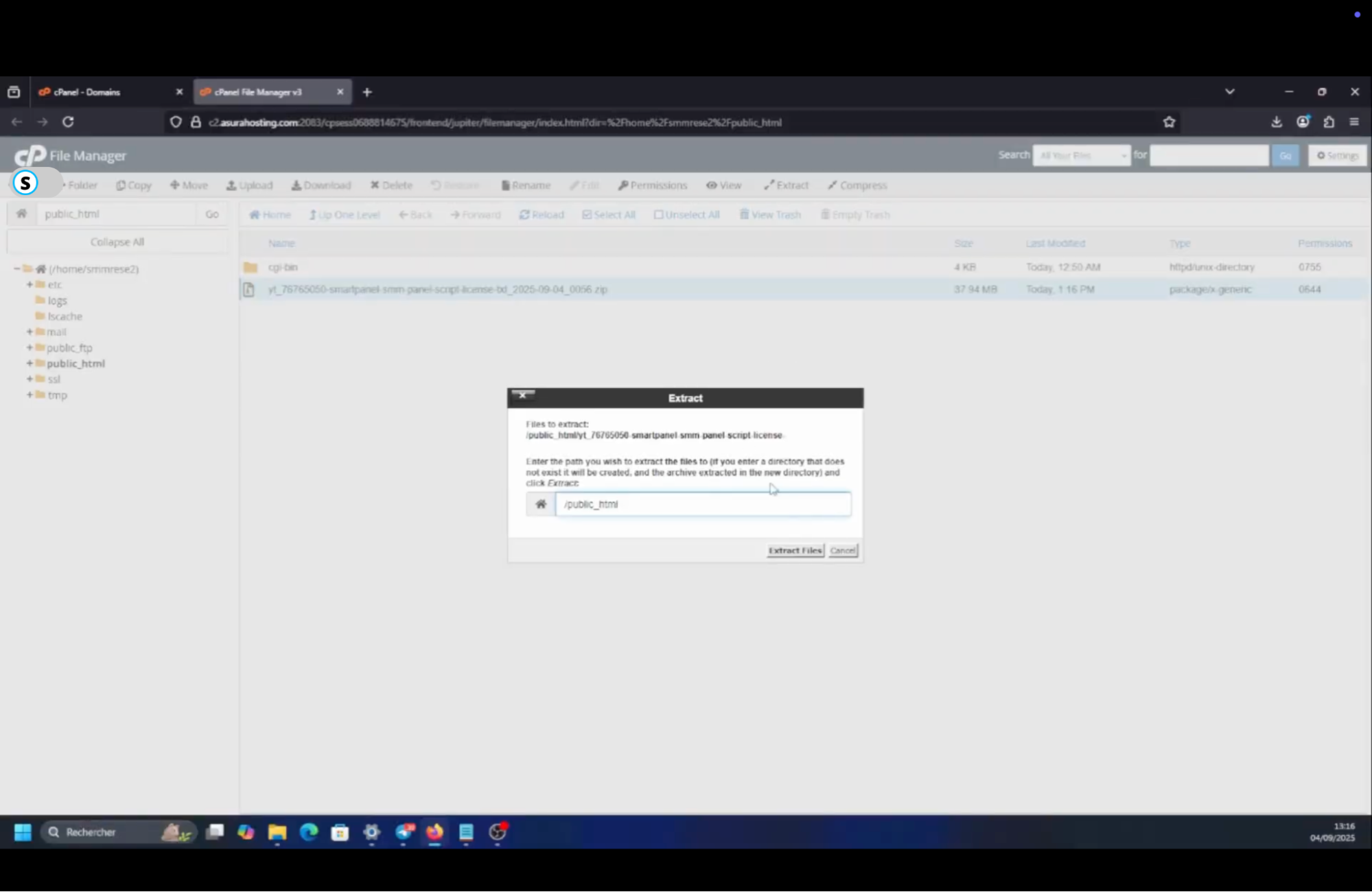Image resolution: width=1372 pixels, height=892 pixels.
Task: Expand the mail directory node
Action: click(x=30, y=332)
